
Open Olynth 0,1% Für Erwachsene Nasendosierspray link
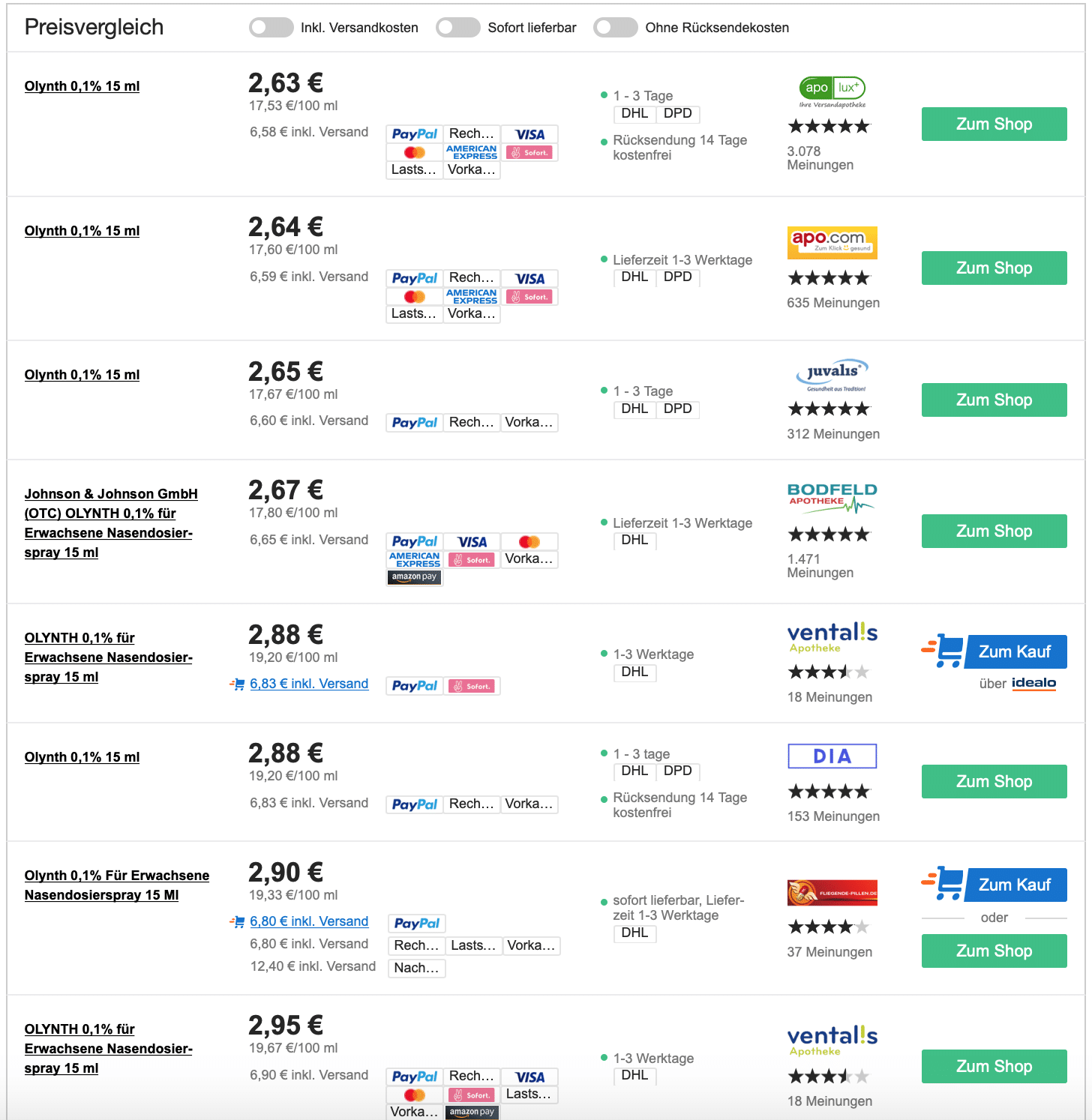117,885
